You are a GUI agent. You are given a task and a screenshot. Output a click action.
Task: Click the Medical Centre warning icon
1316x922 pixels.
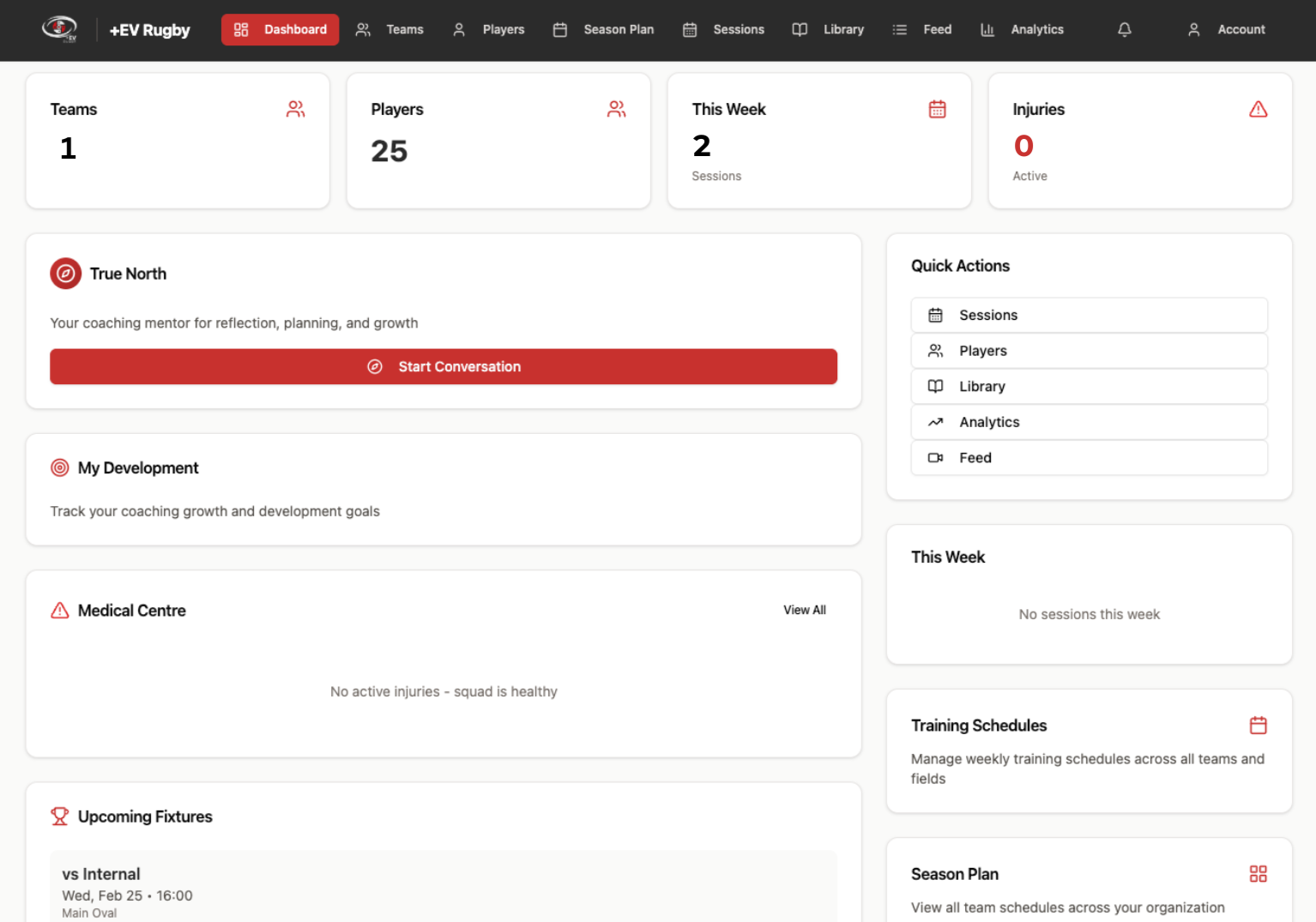pos(59,610)
